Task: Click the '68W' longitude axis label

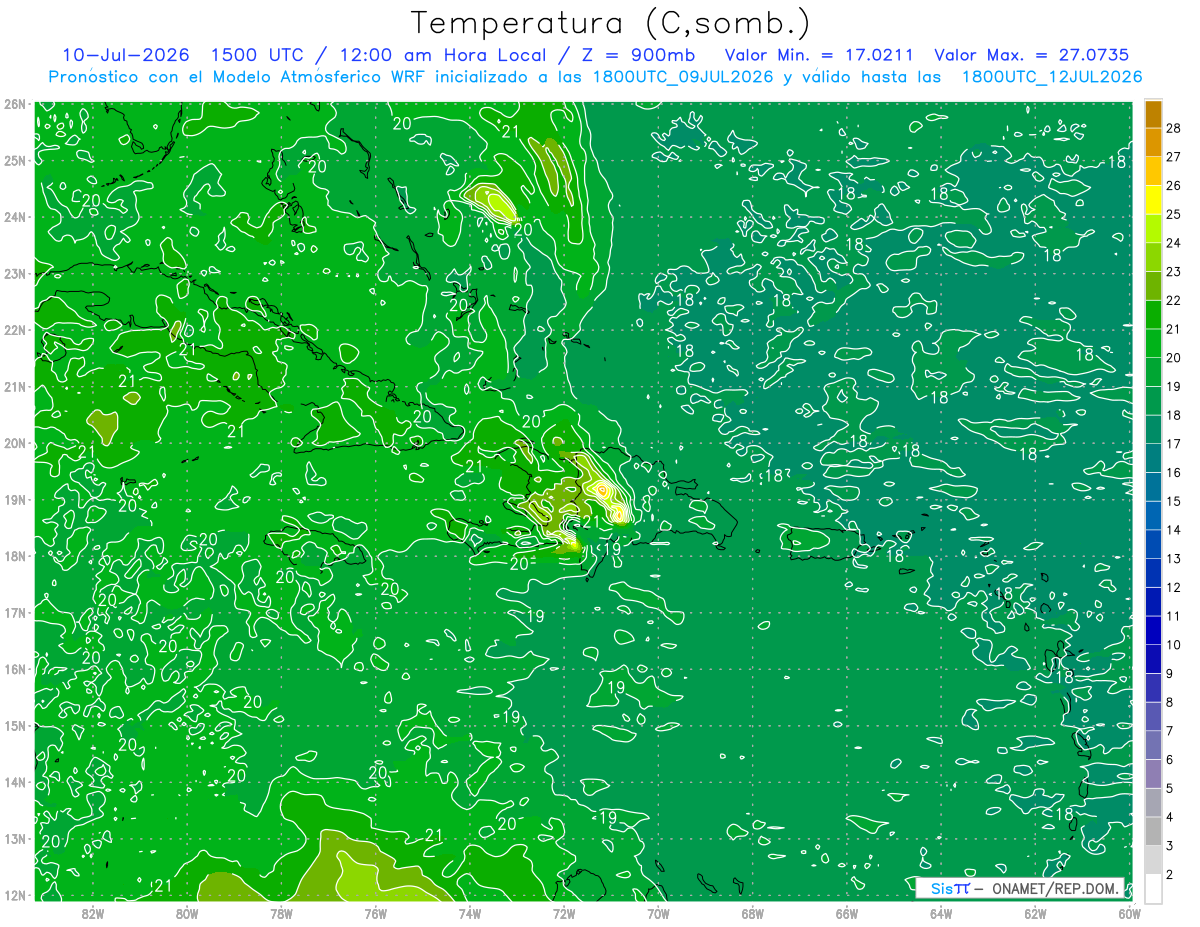Action: click(752, 913)
